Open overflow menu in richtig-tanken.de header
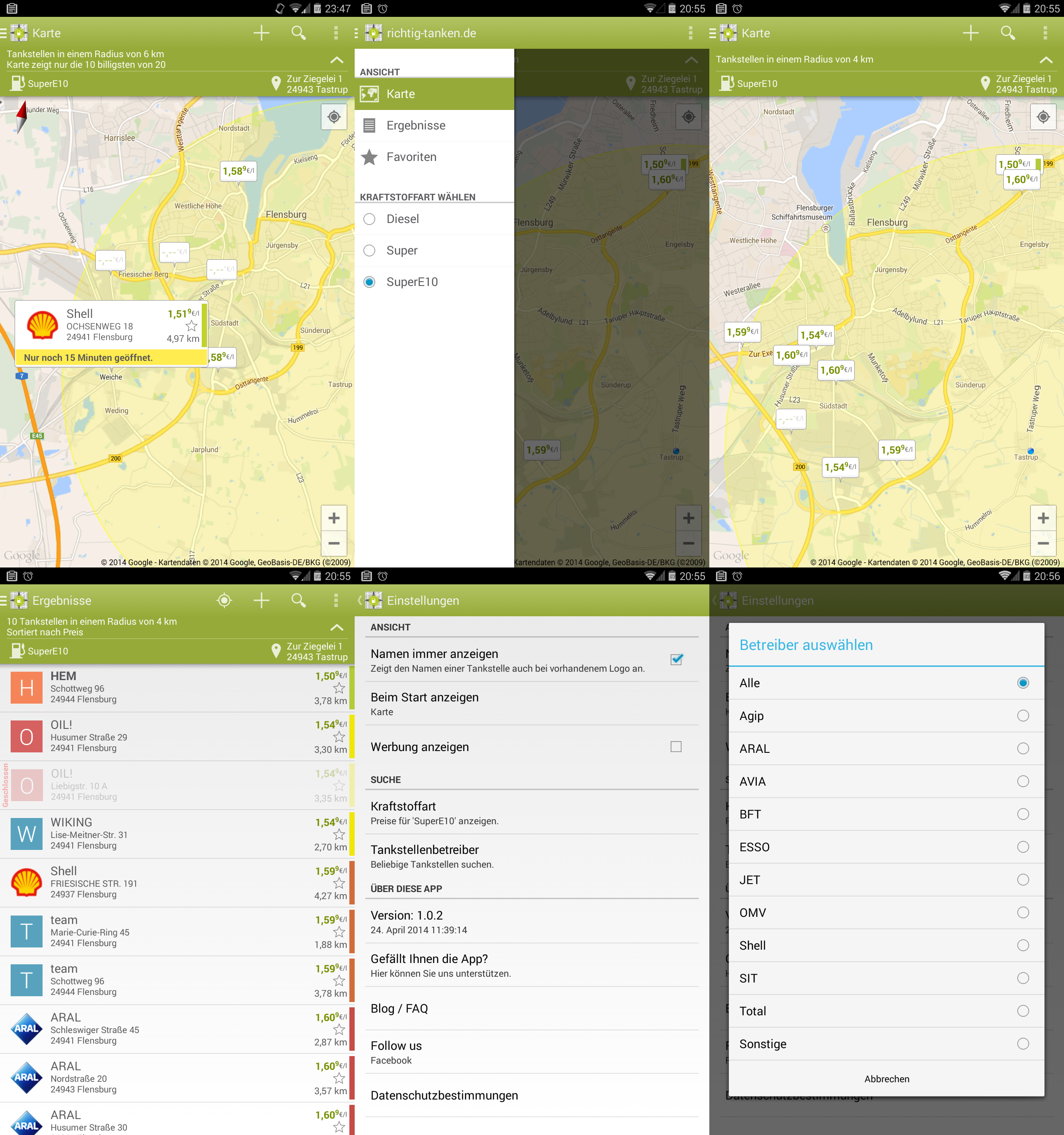 coord(691,33)
